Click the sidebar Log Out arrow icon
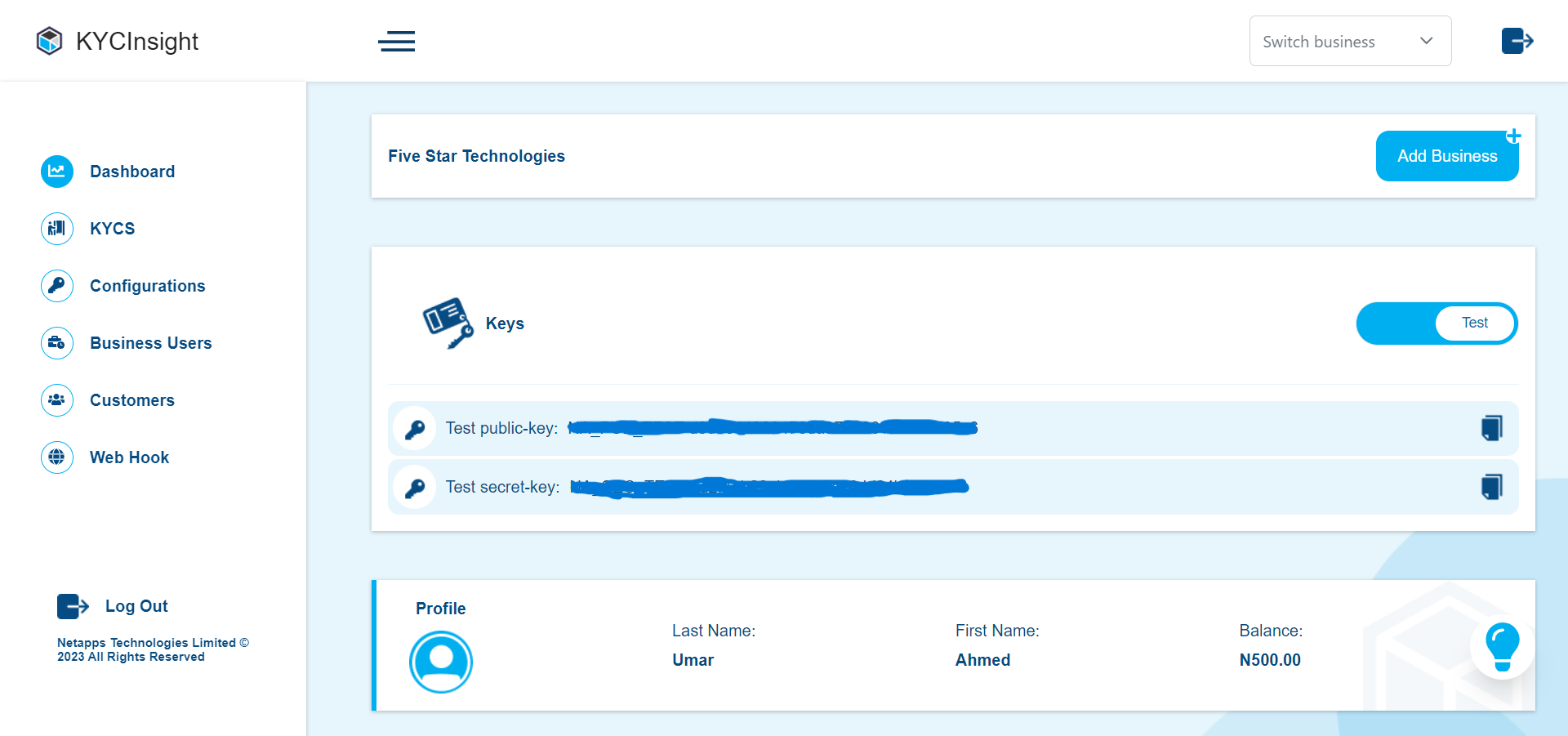 (73, 606)
